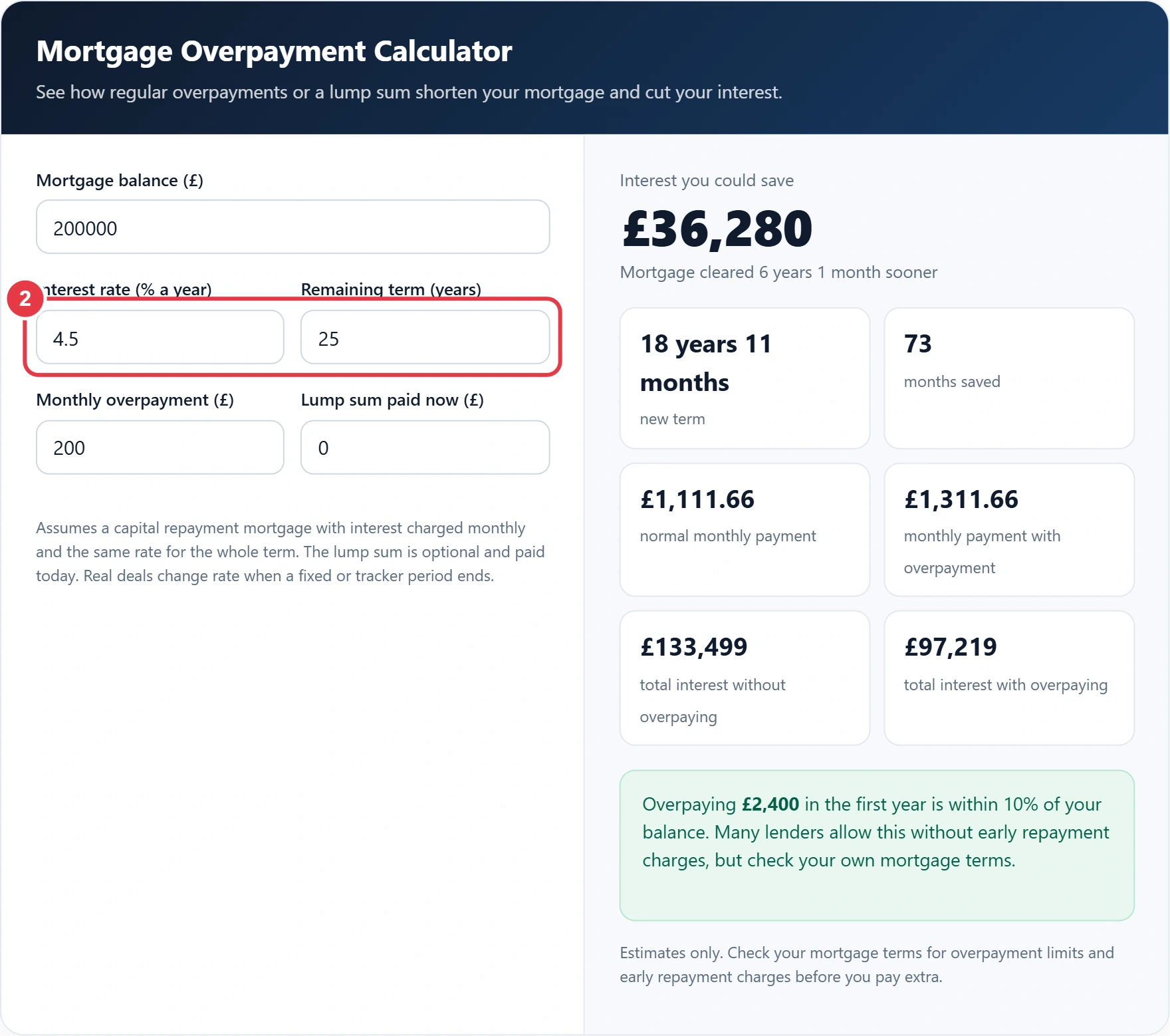
Task: Select 'Mortgage cleared 6 years 1 month sooner'
Action: 778,272
